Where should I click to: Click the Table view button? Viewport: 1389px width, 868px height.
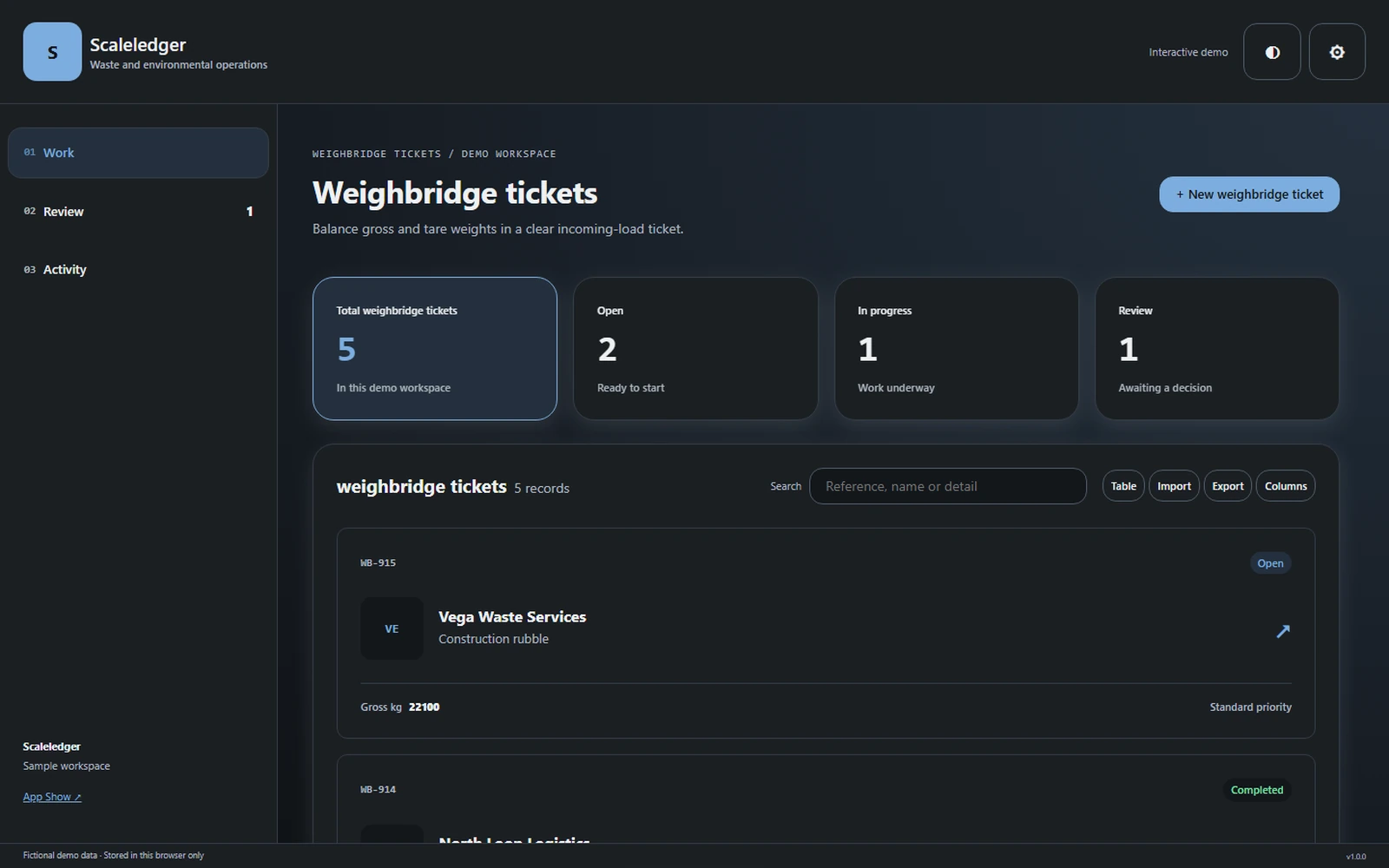[x=1123, y=486]
